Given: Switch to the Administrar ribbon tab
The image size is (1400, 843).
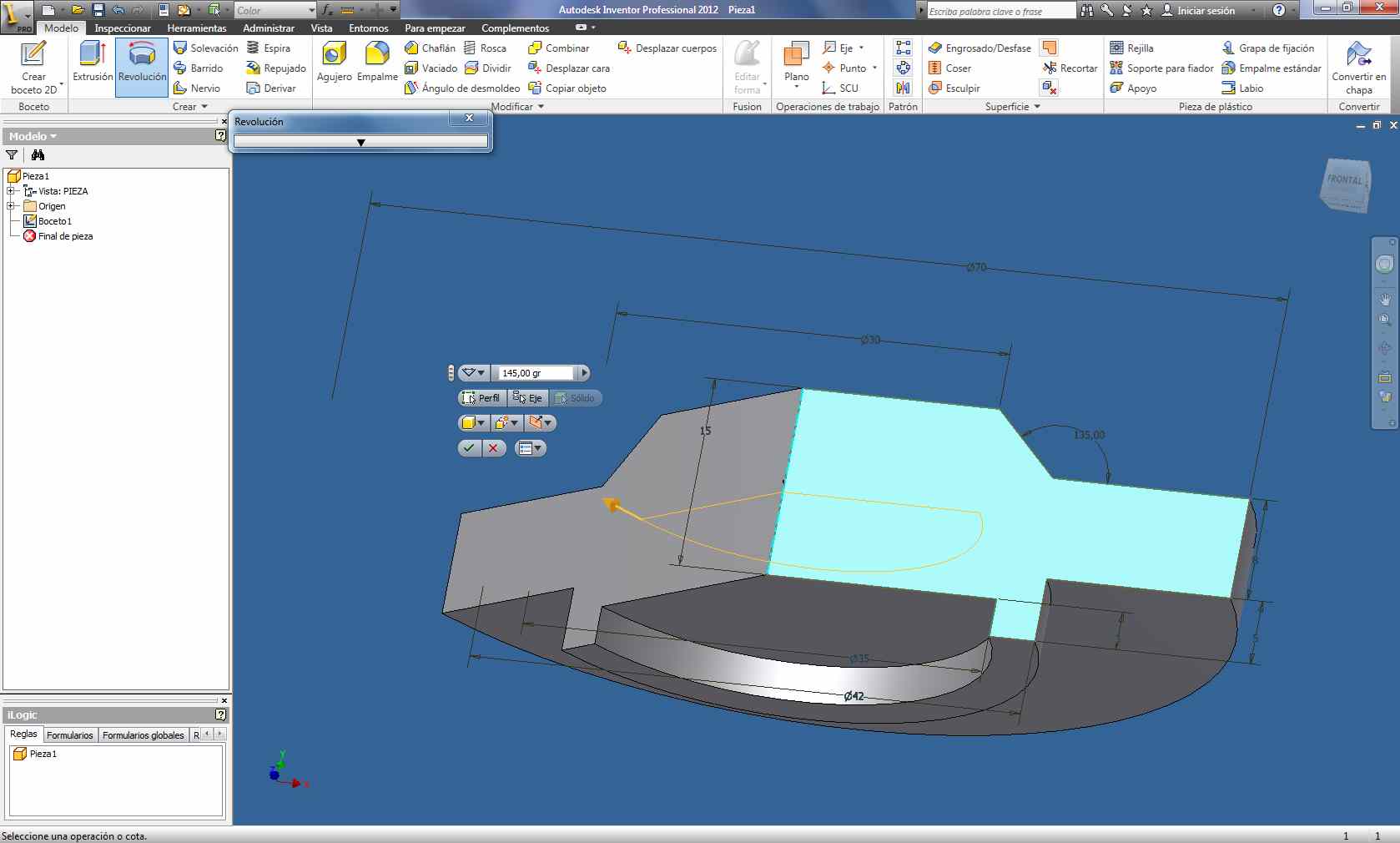Looking at the screenshot, I should tap(269, 28).
